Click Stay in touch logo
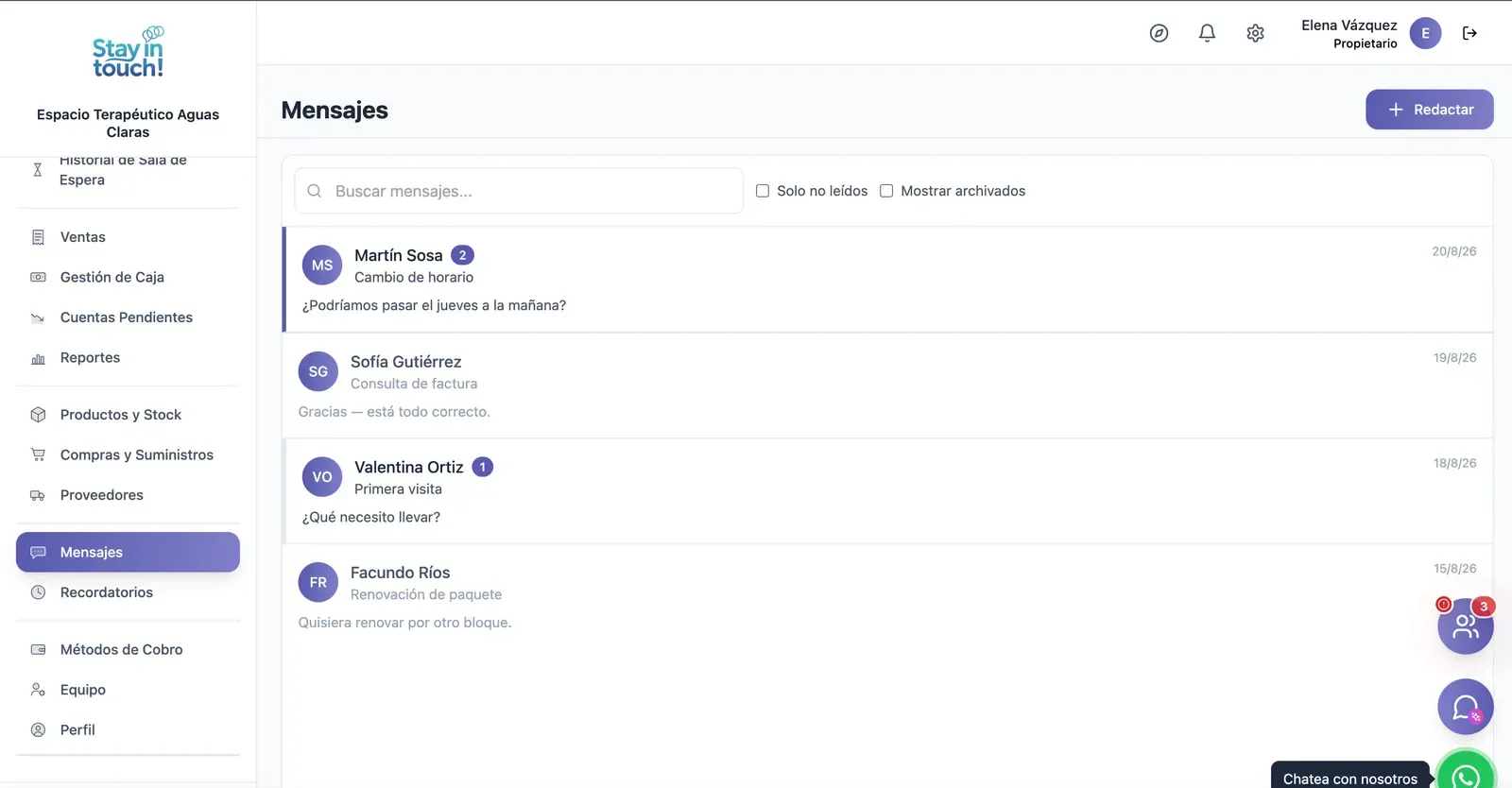The width and height of the screenshot is (1512, 788). 128,52
